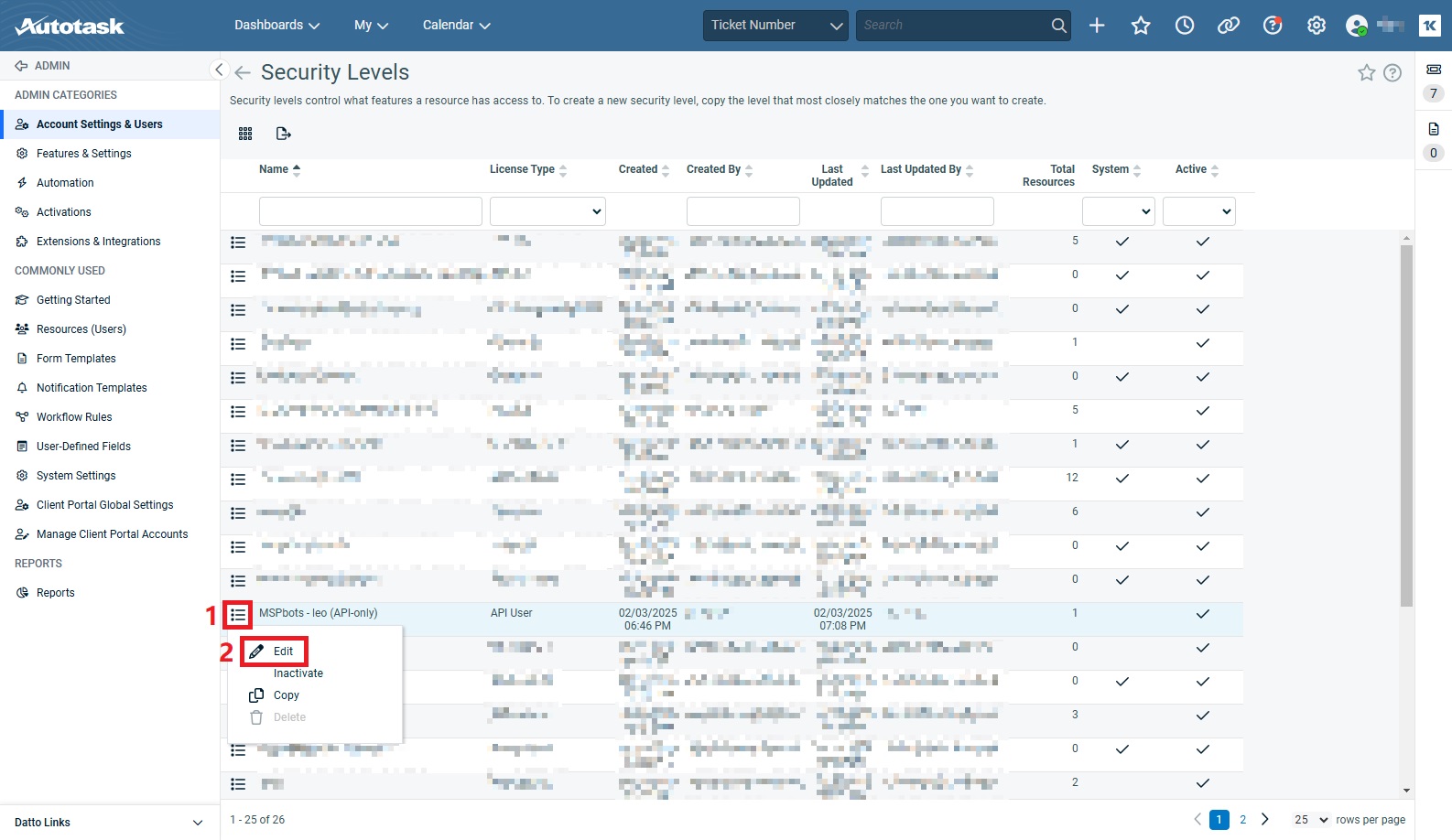Open the System filter dropdown
This screenshot has height=840, width=1452.
point(1119,211)
